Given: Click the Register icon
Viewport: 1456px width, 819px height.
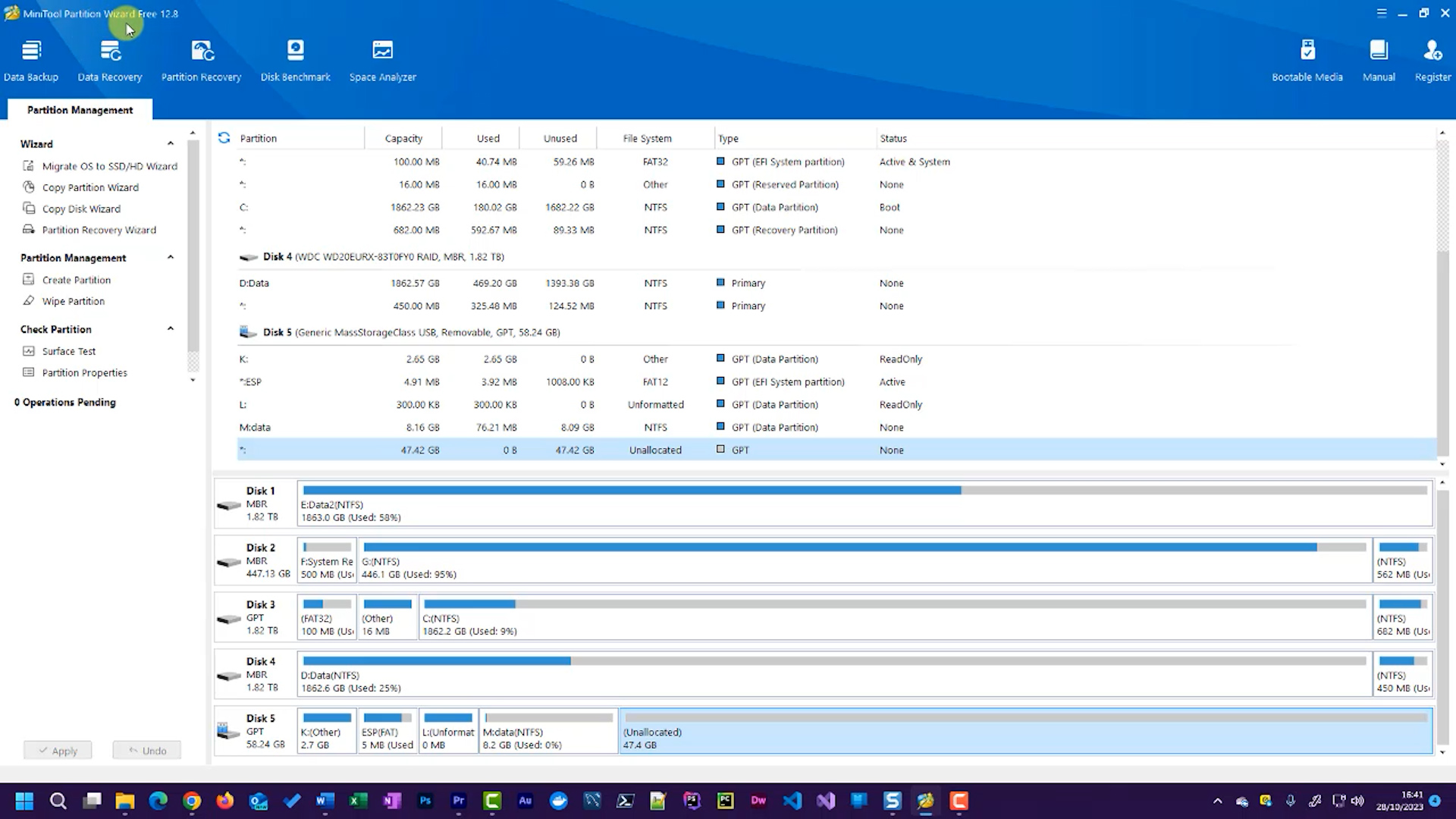Looking at the screenshot, I should click(1432, 59).
